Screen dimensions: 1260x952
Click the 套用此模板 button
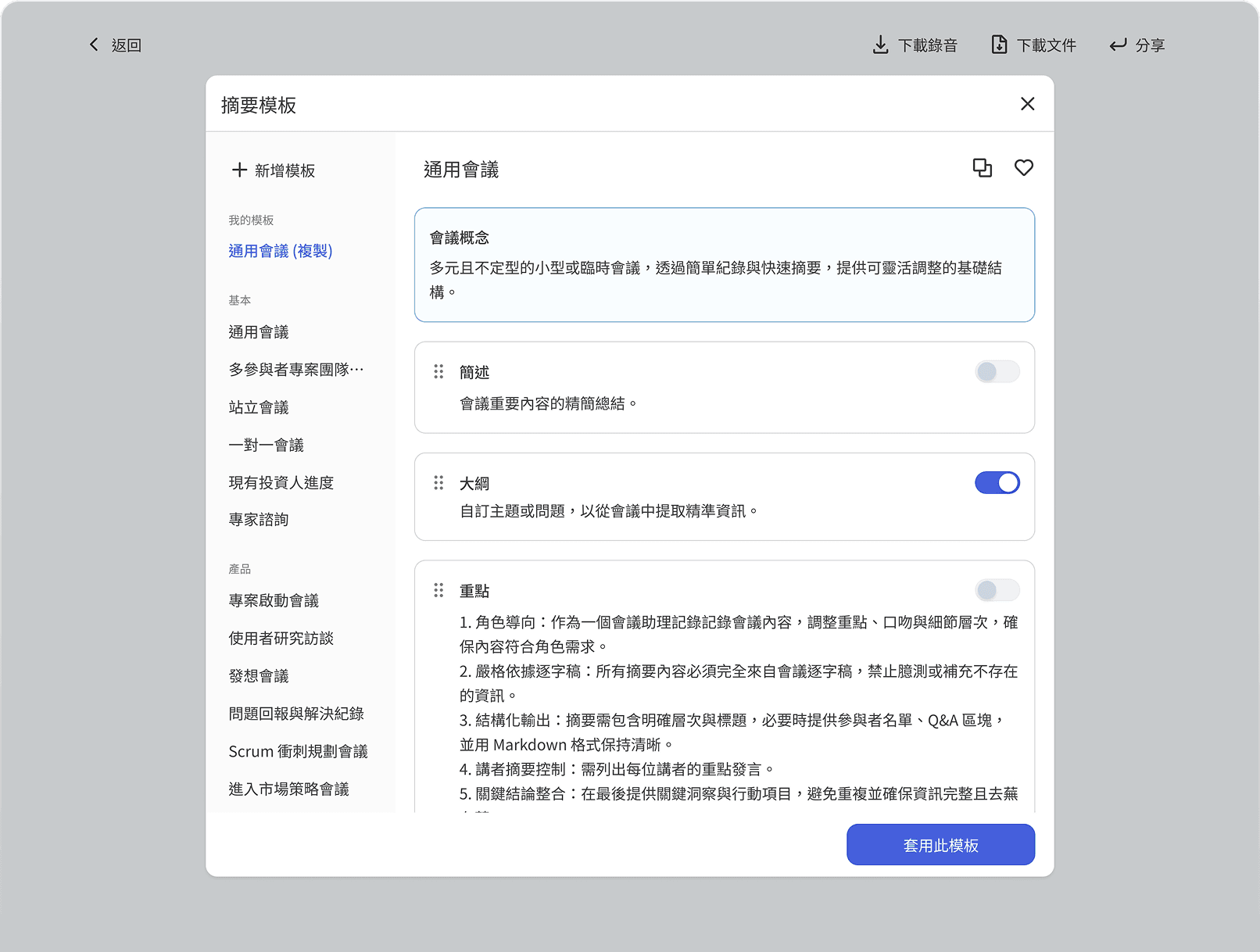point(940,844)
